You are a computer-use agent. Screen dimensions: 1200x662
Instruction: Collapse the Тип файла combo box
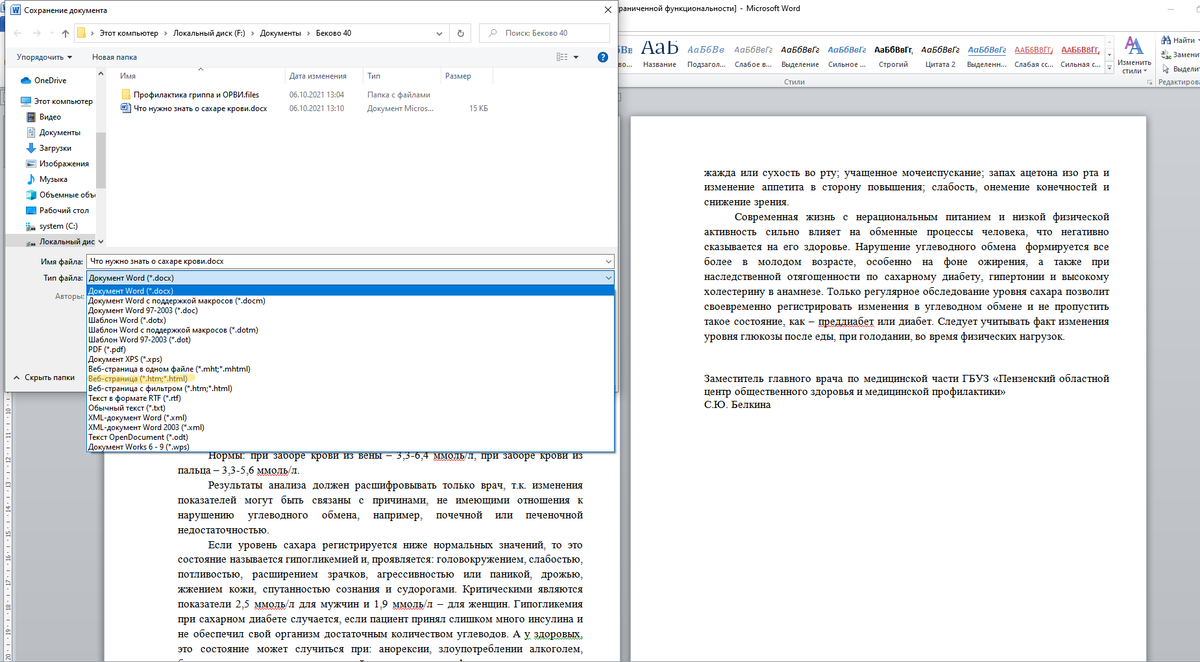607,278
